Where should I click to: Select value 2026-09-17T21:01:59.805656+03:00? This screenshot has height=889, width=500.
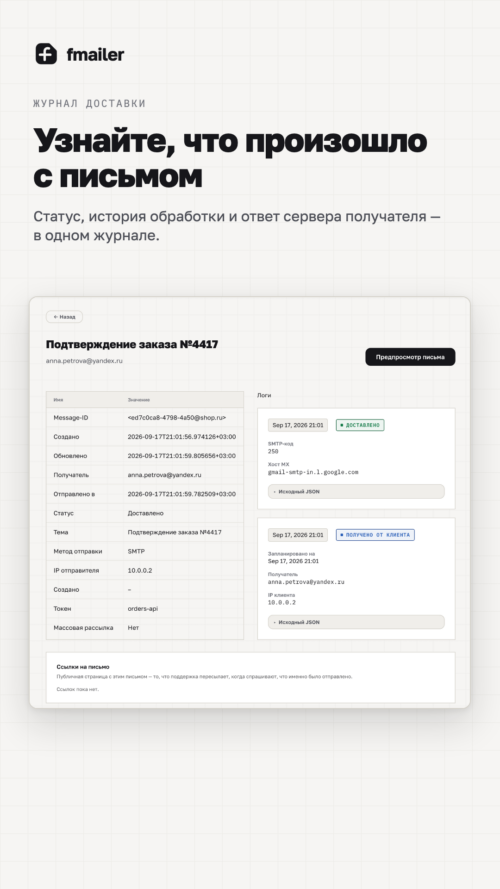pyautogui.click(x=182, y=456)
